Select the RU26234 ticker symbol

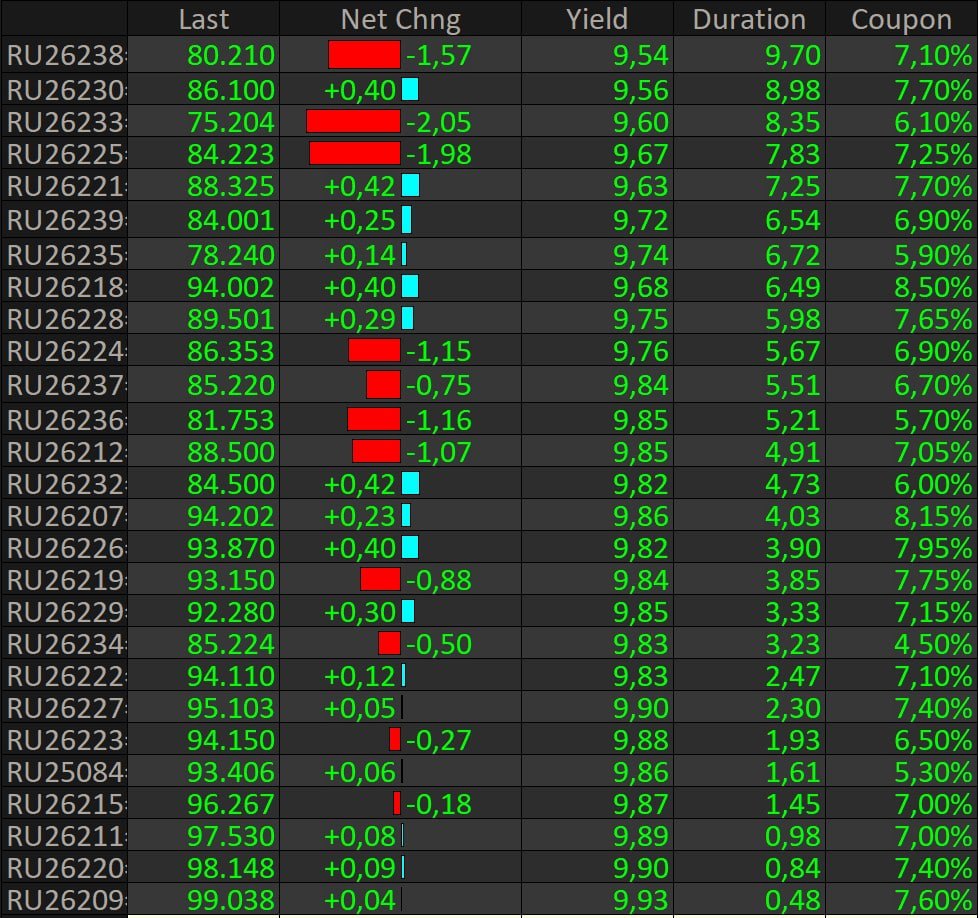pos(65,644)
